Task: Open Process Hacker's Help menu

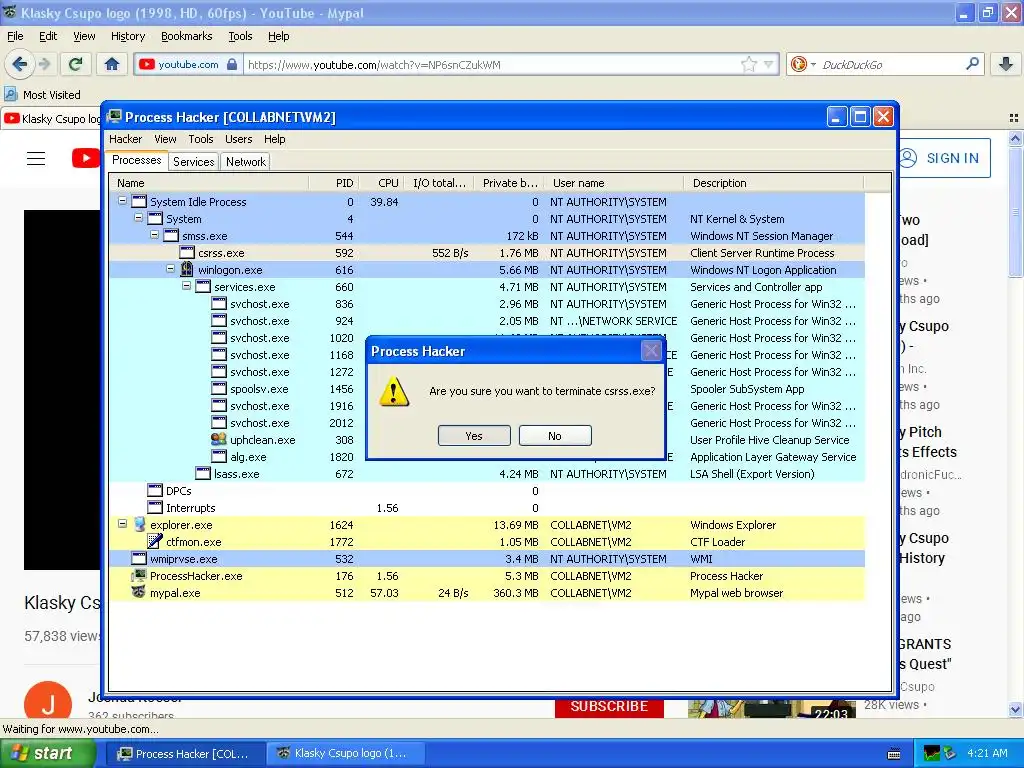Action: coord(274,139)
